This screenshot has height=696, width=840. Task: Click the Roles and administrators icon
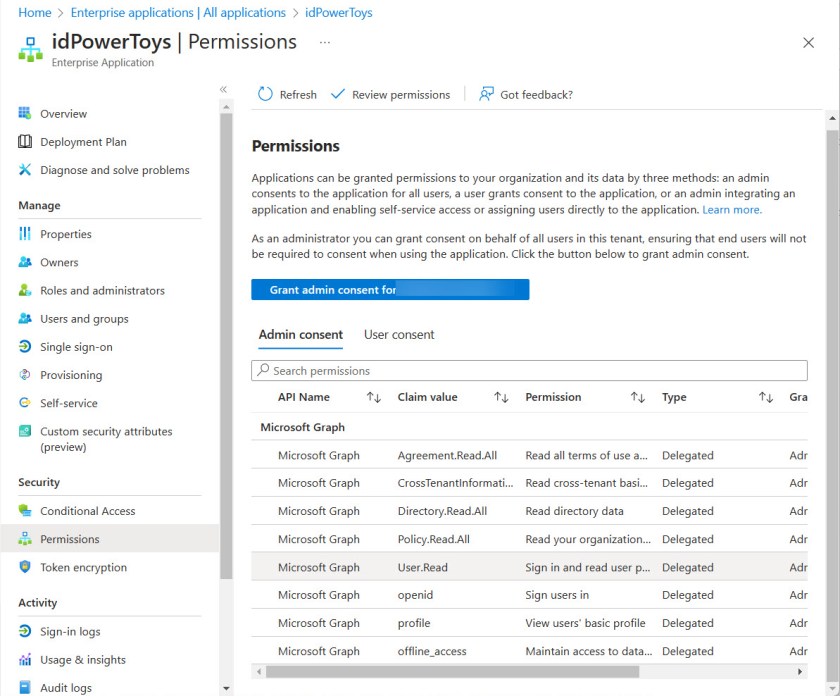point(25,290)
